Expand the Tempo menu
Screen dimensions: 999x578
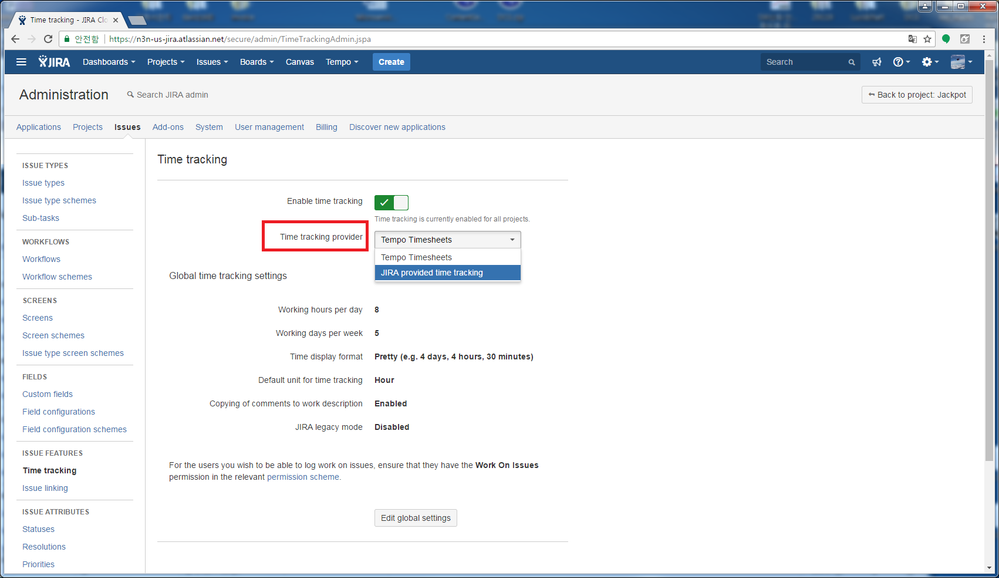[x=342, y=62]
